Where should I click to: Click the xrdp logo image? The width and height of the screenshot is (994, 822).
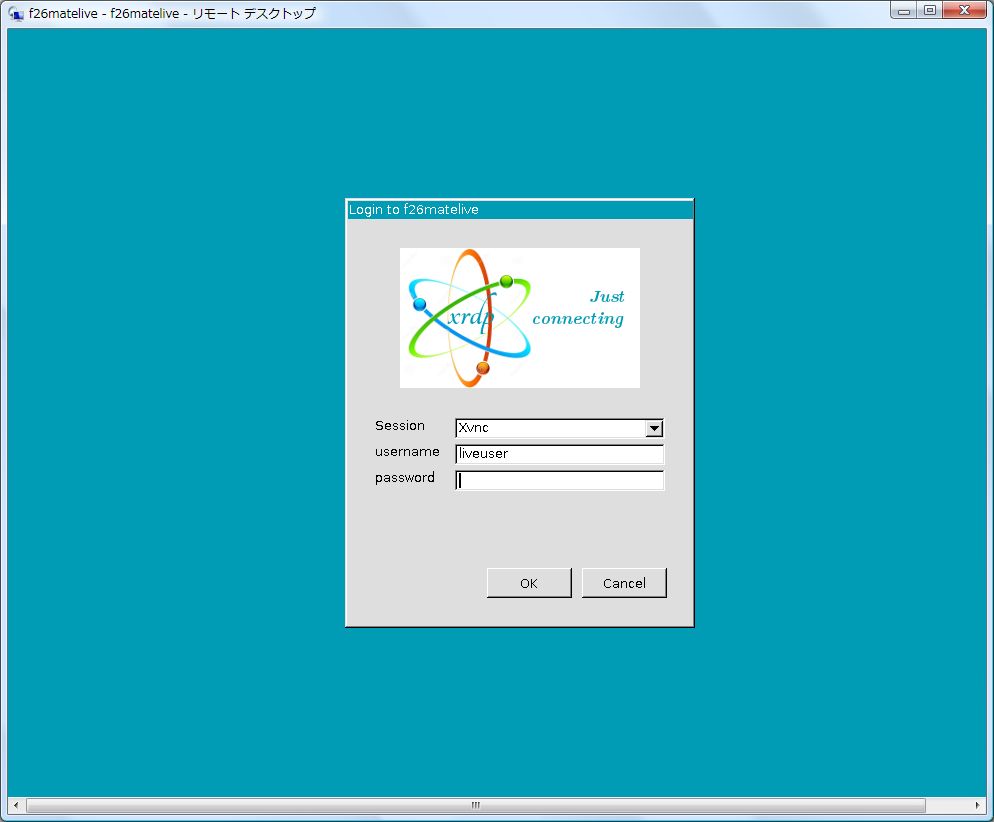click(x=519, y=317)
